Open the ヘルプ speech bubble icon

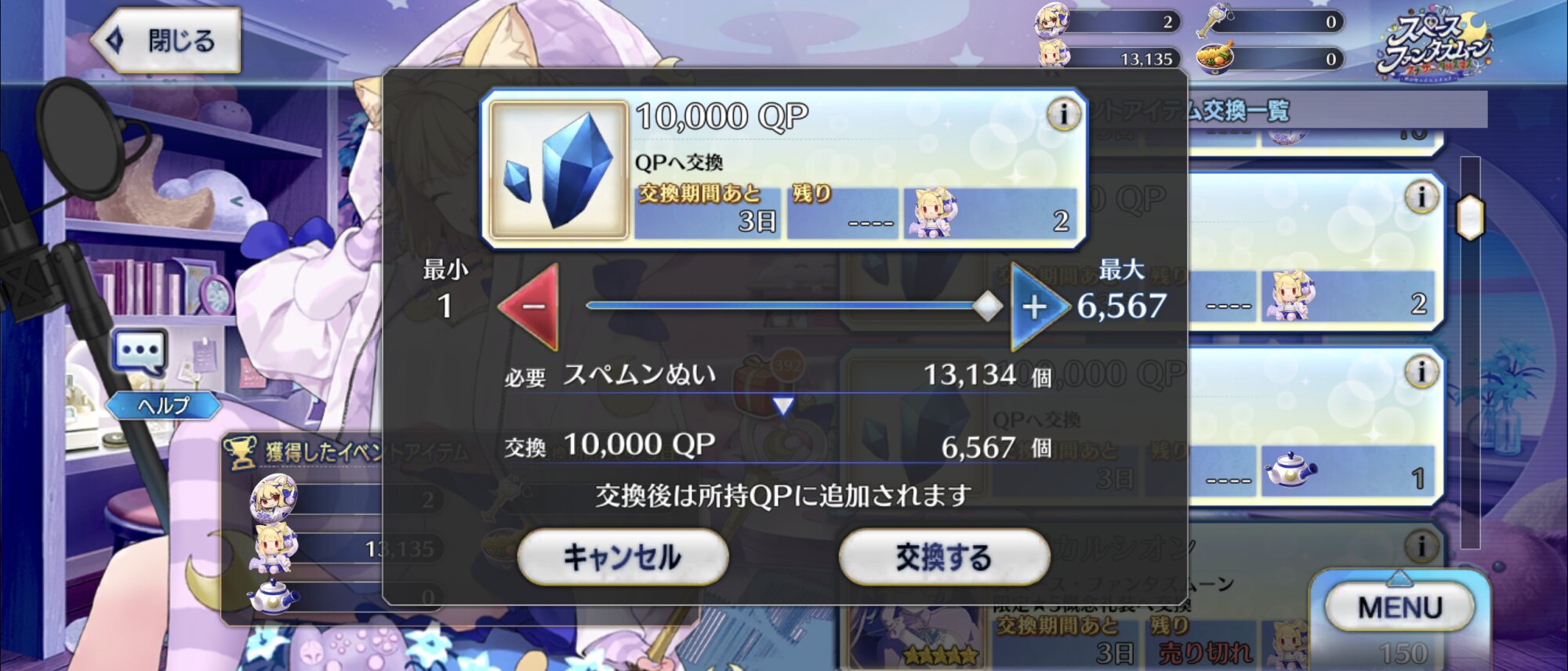click(140, 352)
